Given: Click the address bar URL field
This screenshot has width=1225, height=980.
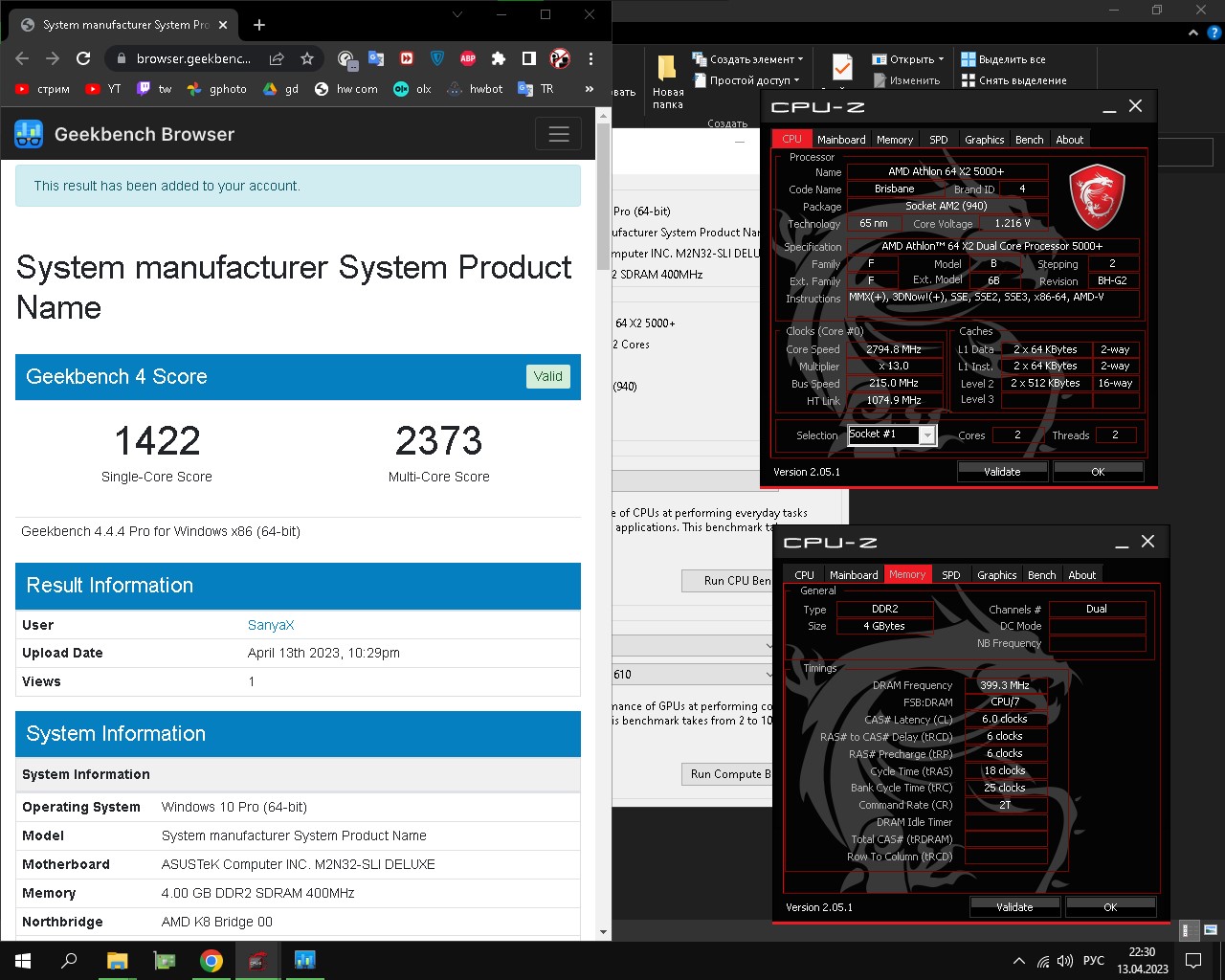Looking at the screenshot, I should pyautogui.click(x=194, y=58).
